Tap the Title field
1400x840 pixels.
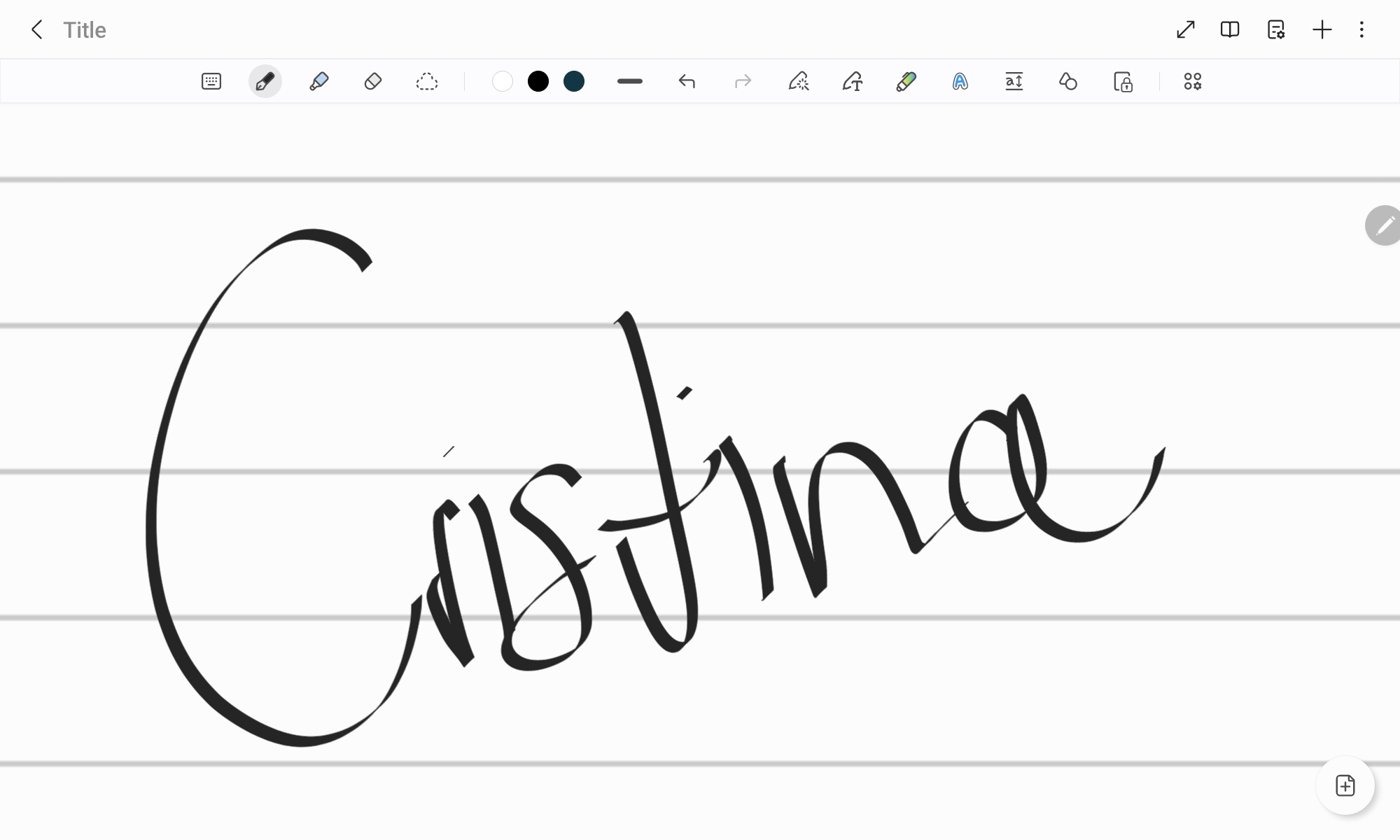(85, 29)
